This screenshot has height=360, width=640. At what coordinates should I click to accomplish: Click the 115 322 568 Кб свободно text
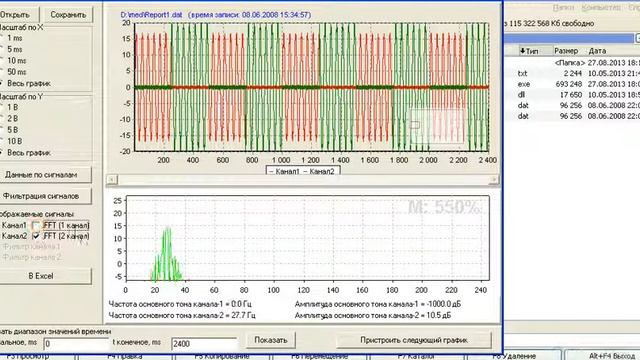tap(551, 24)
